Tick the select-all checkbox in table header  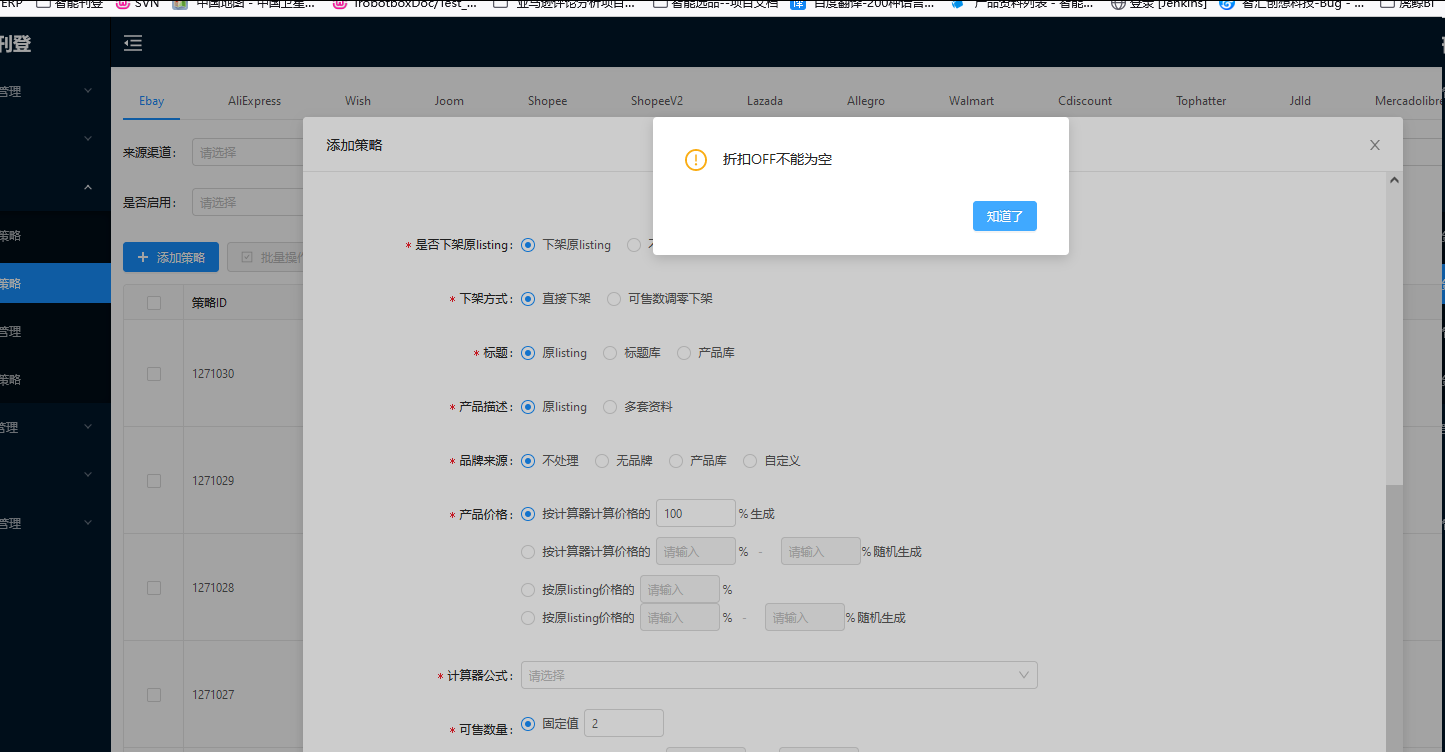(x=154, y=303)
